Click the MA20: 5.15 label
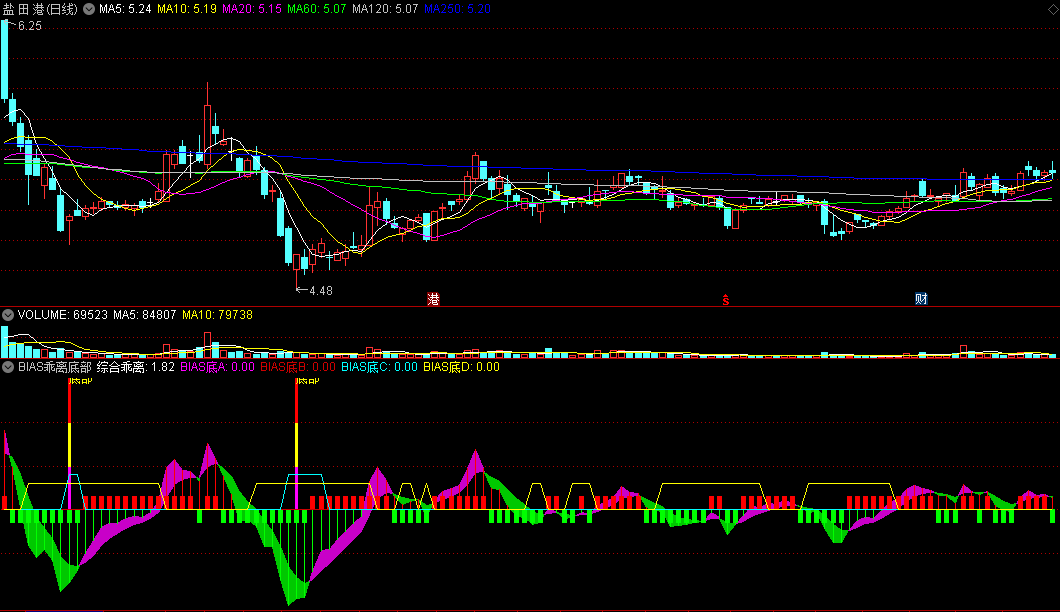1060x612 pixels. (x=252, y=9)
